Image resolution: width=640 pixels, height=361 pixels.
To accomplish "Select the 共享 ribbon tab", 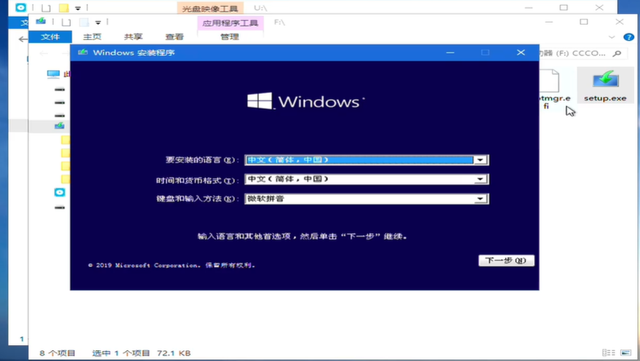I will pos(133,37).
